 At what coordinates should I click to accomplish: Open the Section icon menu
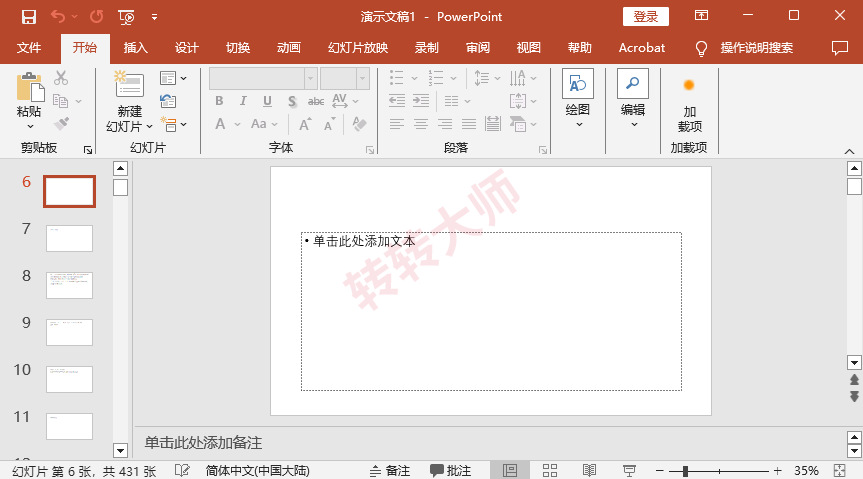pyautogui.click(x=168, y=124)
